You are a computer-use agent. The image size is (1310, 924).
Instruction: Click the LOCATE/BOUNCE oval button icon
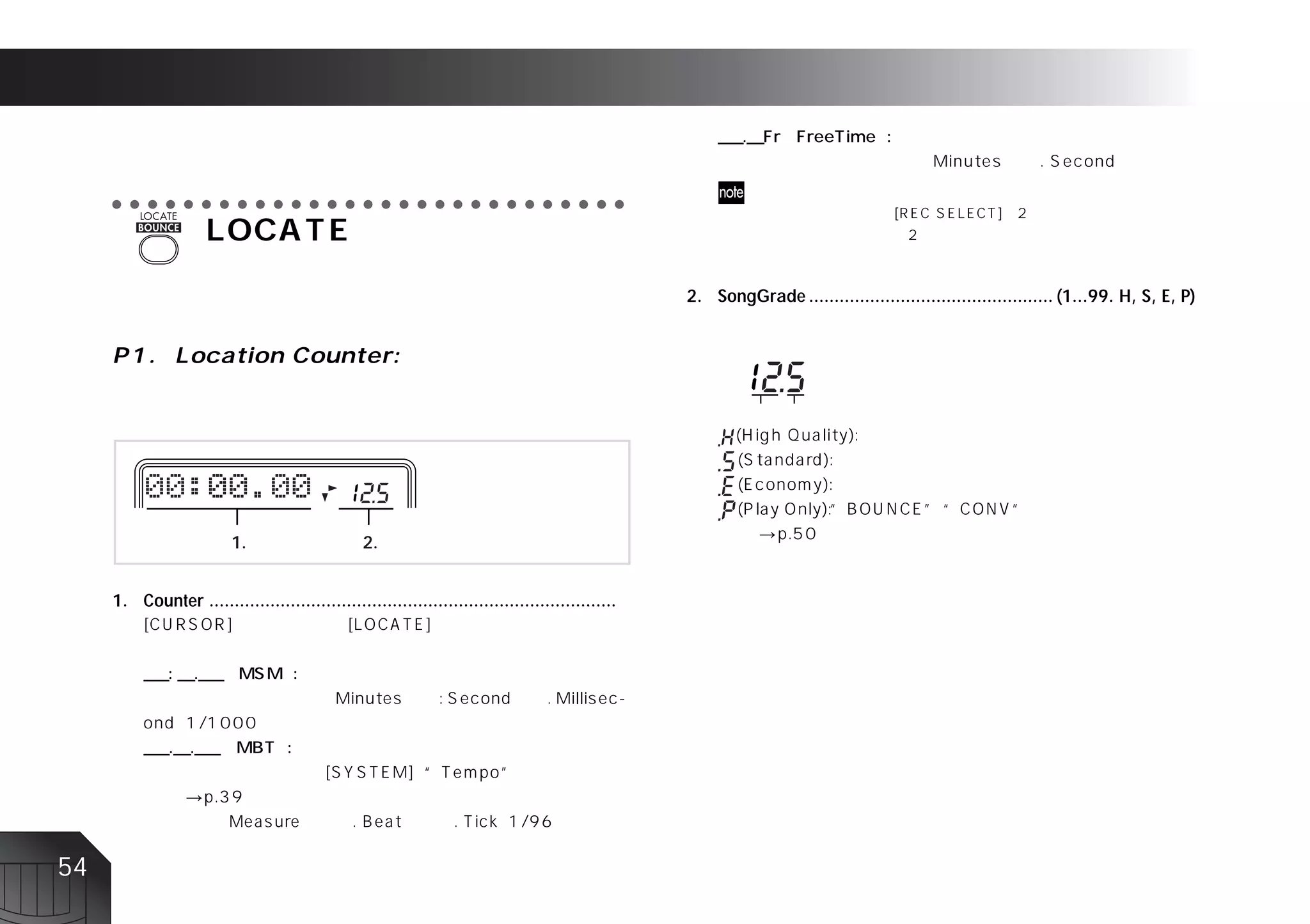click(158, 249)
